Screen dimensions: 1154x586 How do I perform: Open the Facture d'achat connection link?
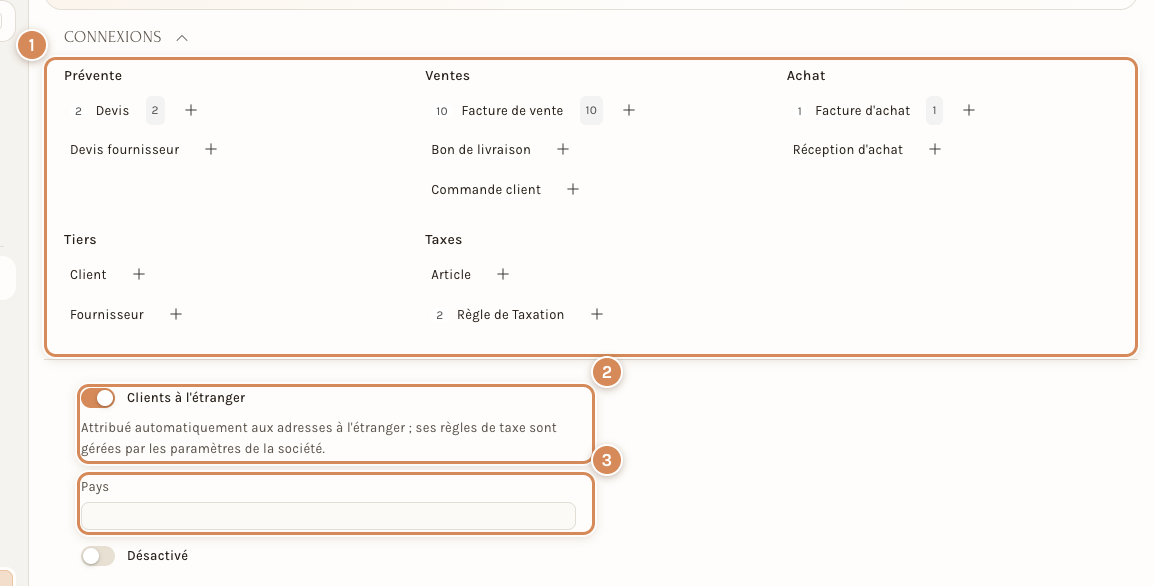pos(863,110)
